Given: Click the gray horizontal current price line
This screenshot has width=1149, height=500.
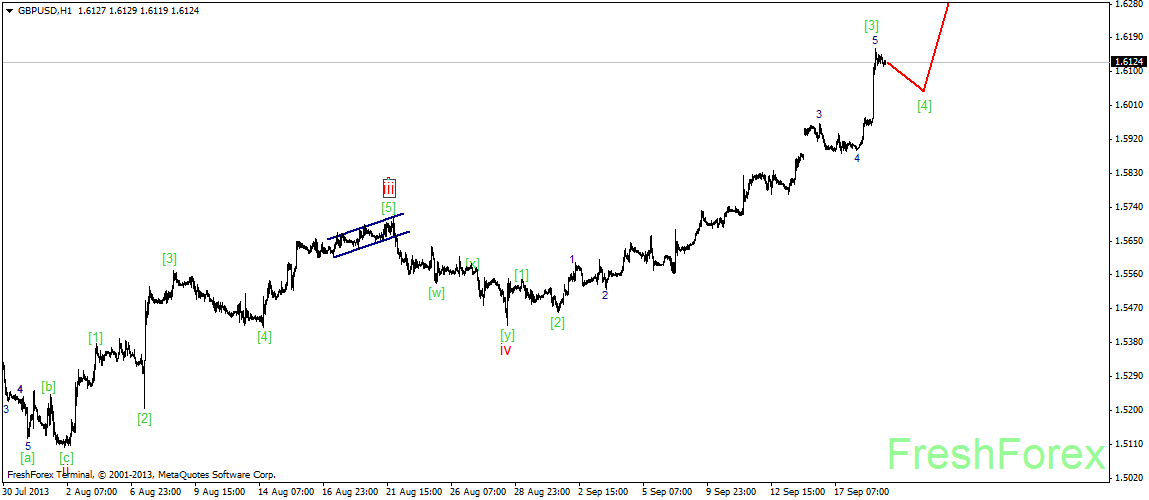Looking at the screenshot, I should point(500,62).
